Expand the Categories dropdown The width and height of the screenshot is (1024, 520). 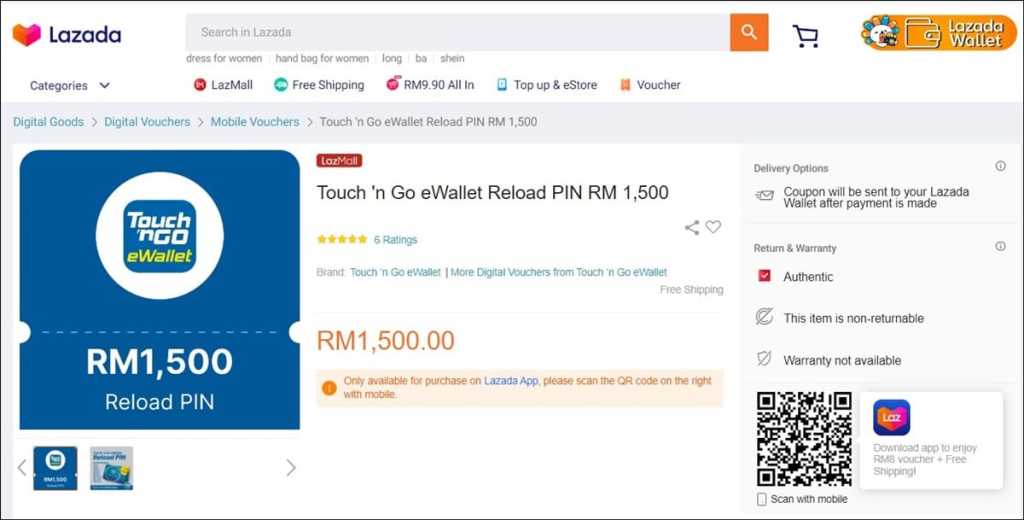coord(70,86)
